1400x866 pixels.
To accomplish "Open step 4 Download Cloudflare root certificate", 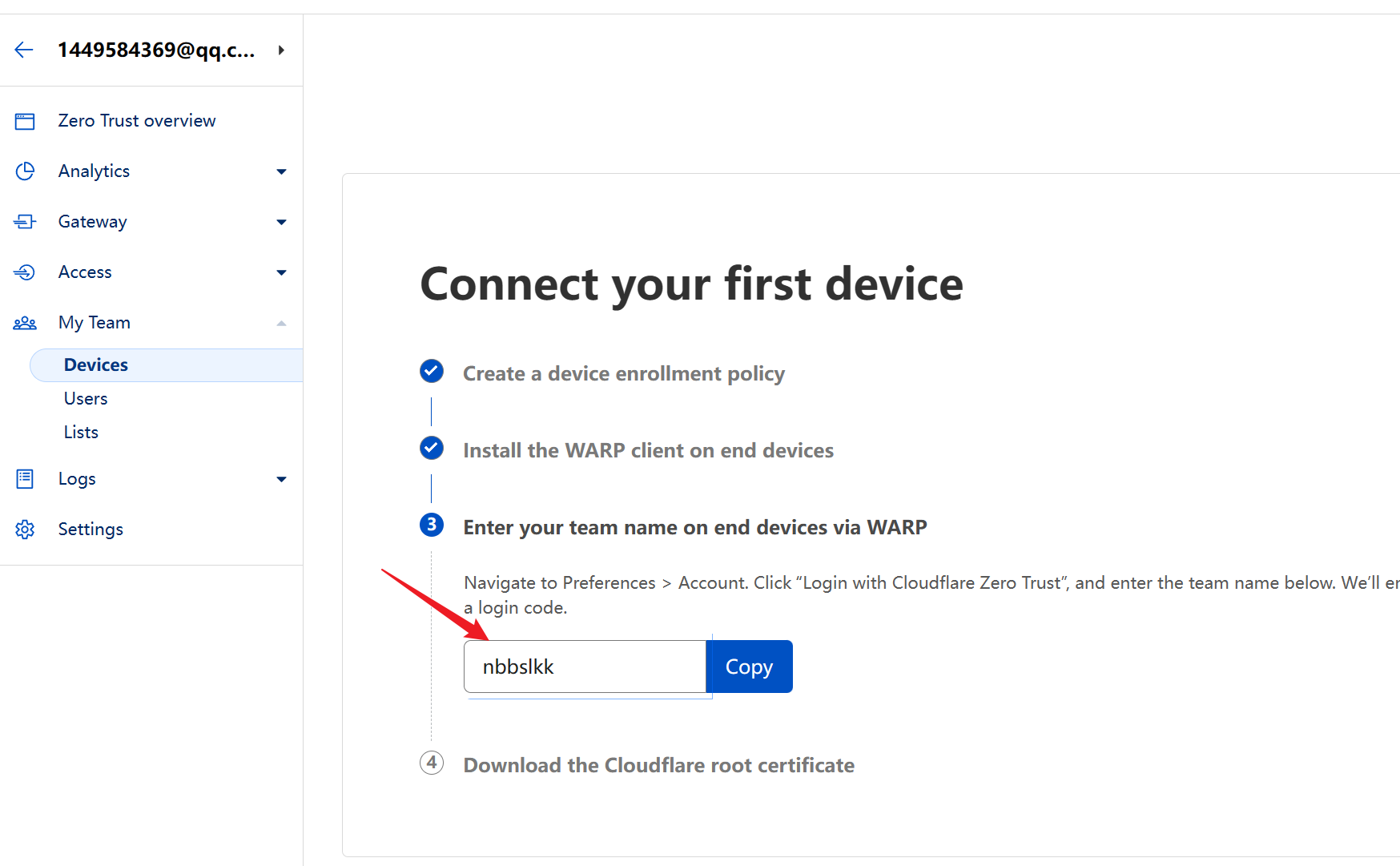I will coord(658,765).
